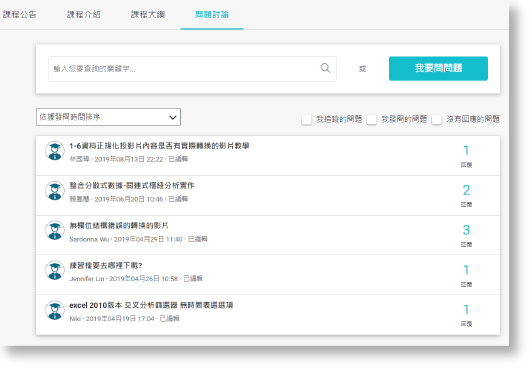Click Jennifer Lin's graduate avatar

(x=55, y=270)
